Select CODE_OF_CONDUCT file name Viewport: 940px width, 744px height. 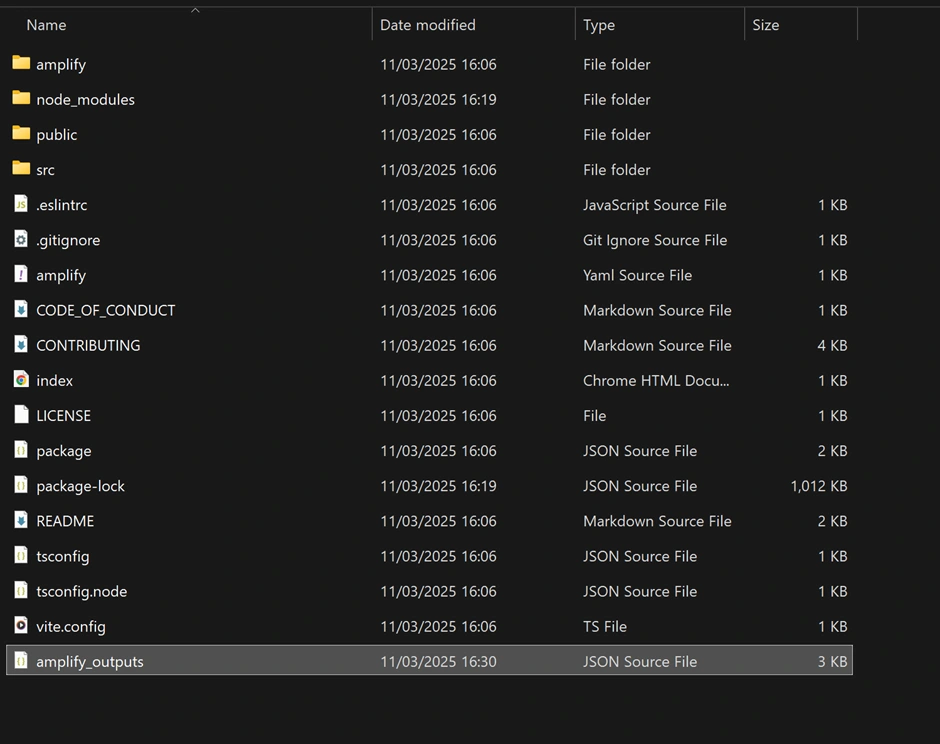(105, 310)
